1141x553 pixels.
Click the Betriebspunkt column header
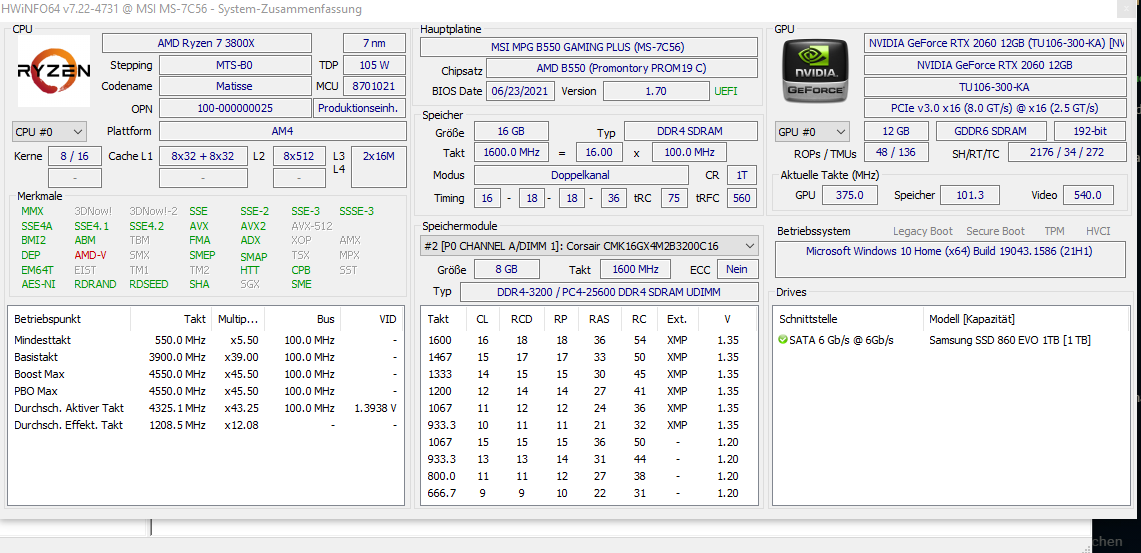pyautogui.click(x=69, y=319)
